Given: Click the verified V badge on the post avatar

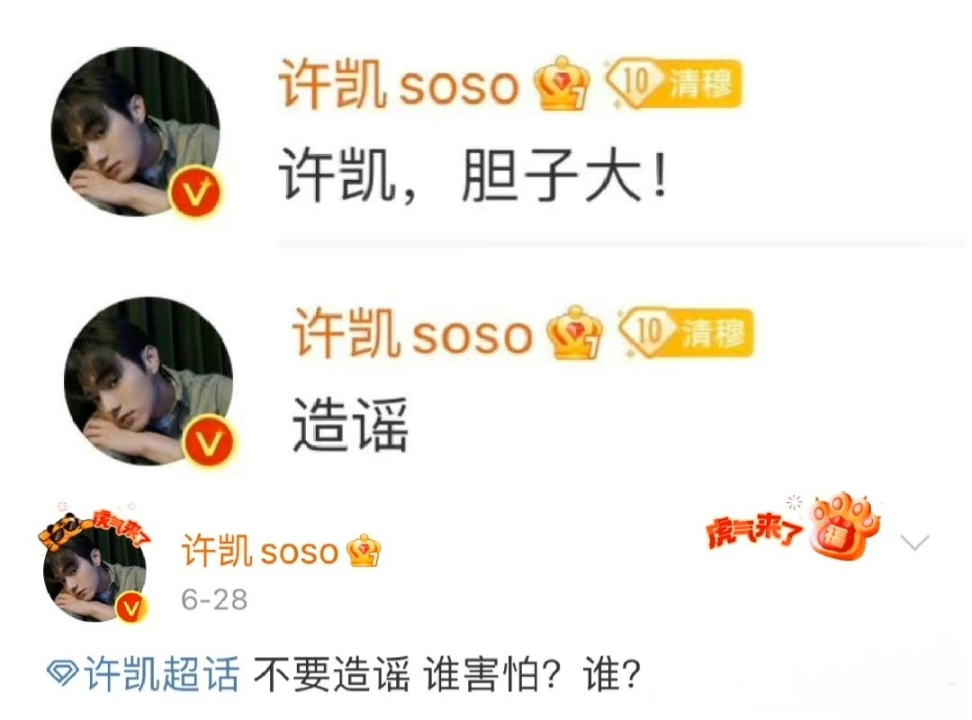Looking at the screenshot, I should click(x=131, y=608).
